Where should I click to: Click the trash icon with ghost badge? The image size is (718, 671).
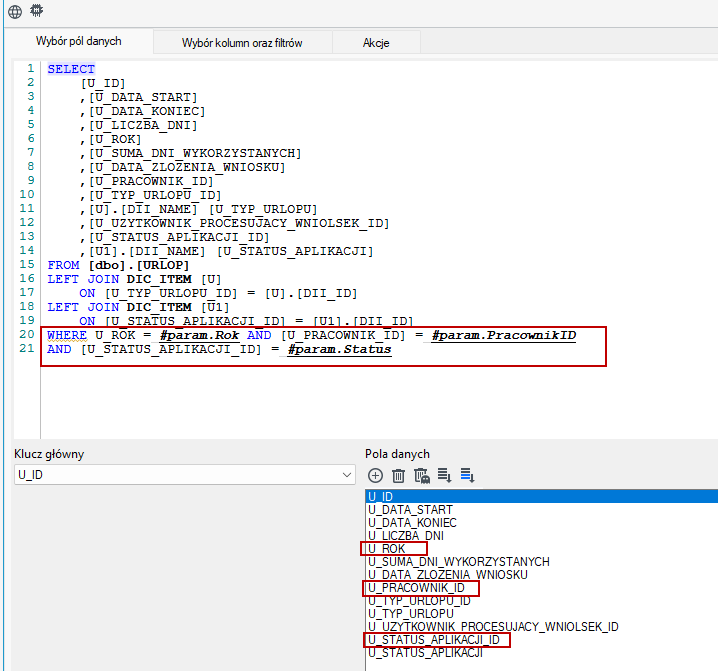[422, 476]
